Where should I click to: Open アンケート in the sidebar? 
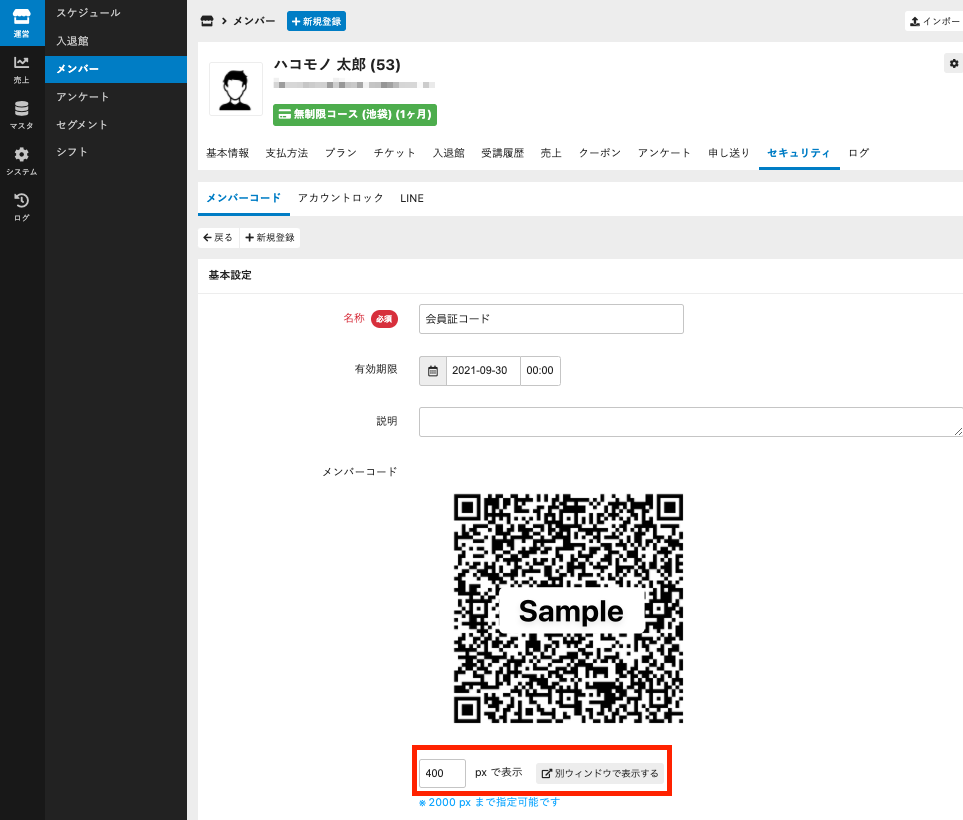point(83,97)
